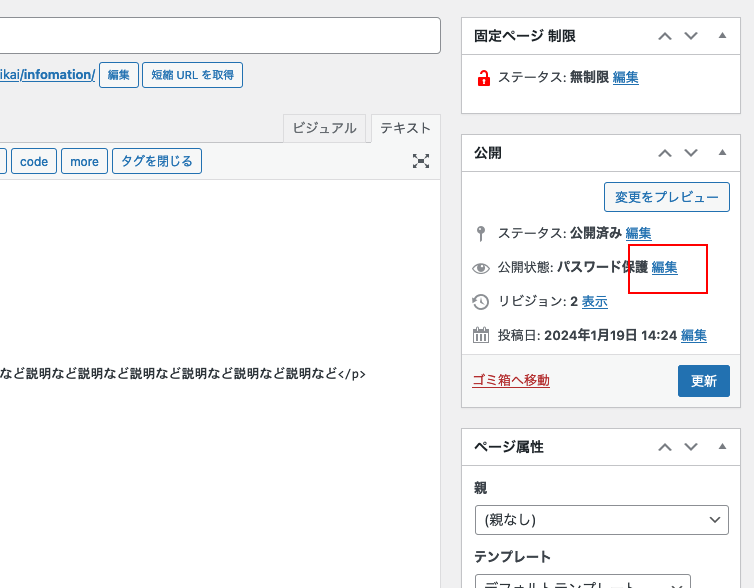Move 公開 panel down

point(691,153)
